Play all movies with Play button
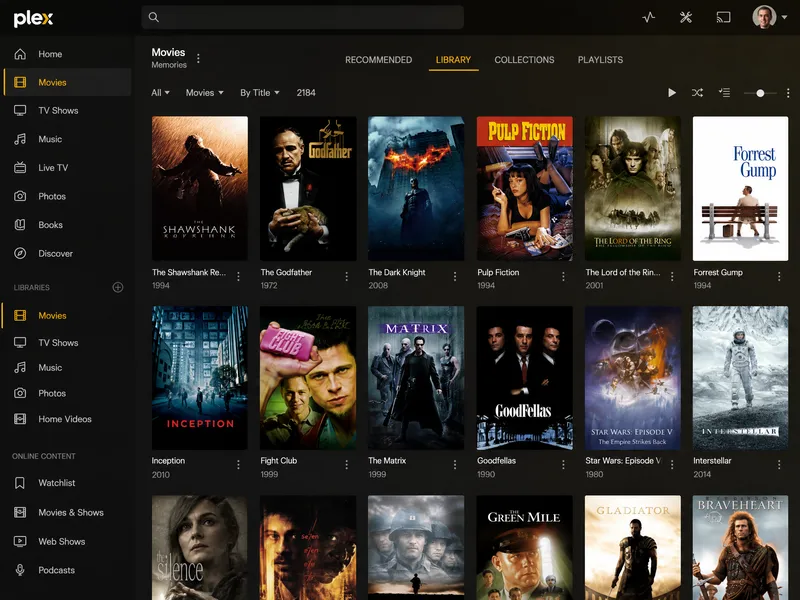This screenshot has width=800, height=600. [672, 93]
